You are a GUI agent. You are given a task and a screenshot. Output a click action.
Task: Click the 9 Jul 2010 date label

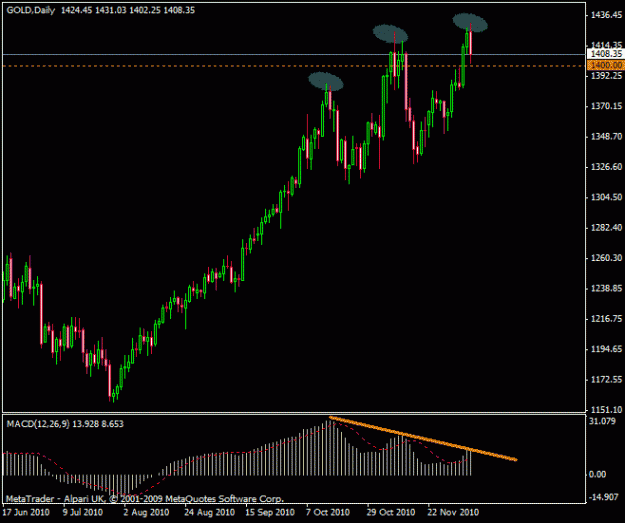click(83, 512)
